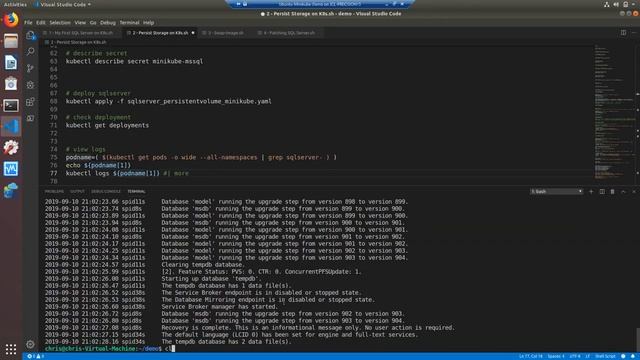Open the Go menu
The width and height of the screenshot is (640, 360).
click(93, 23)
